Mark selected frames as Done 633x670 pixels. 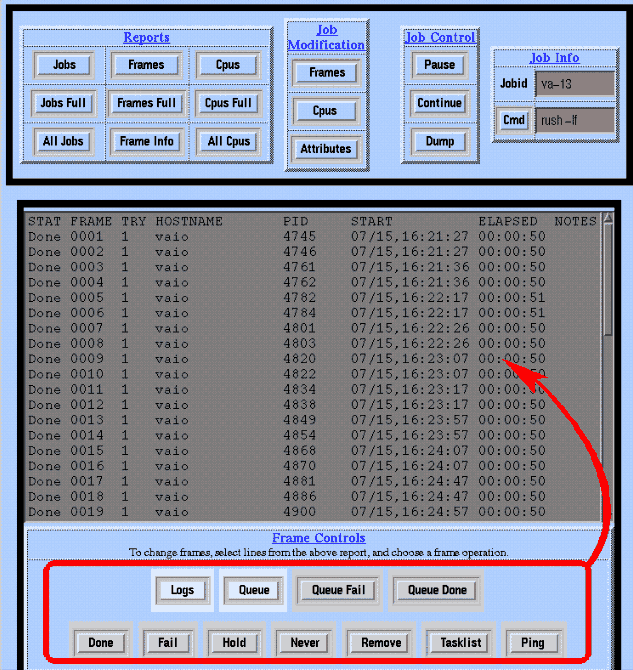[x=100, y=642]
